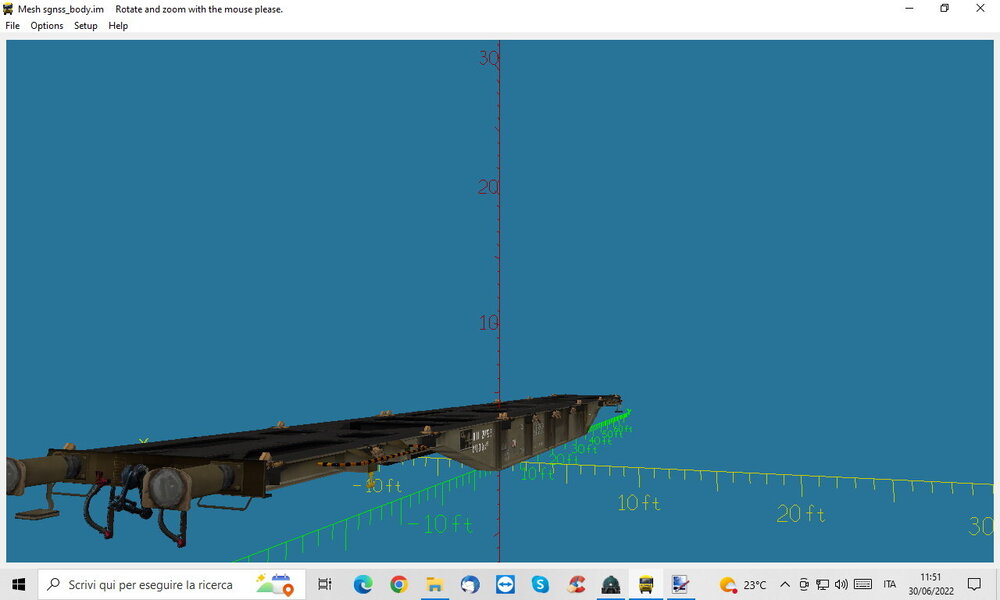Open the weather widget showing 23°C
This screenshot has height=600, width=1000.
click(x=742, y=584)
